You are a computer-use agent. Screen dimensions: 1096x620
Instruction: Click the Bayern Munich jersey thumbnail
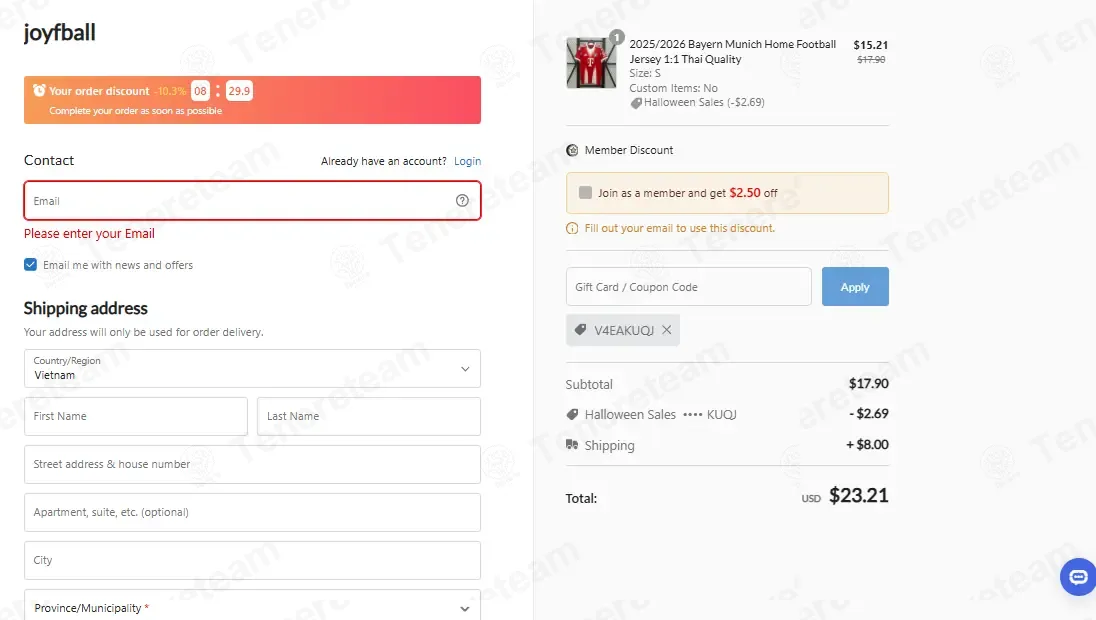point(591,63)
